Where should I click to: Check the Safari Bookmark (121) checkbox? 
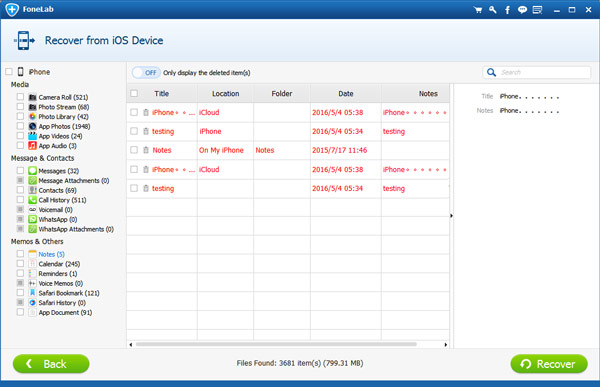[x=20, y=292]
